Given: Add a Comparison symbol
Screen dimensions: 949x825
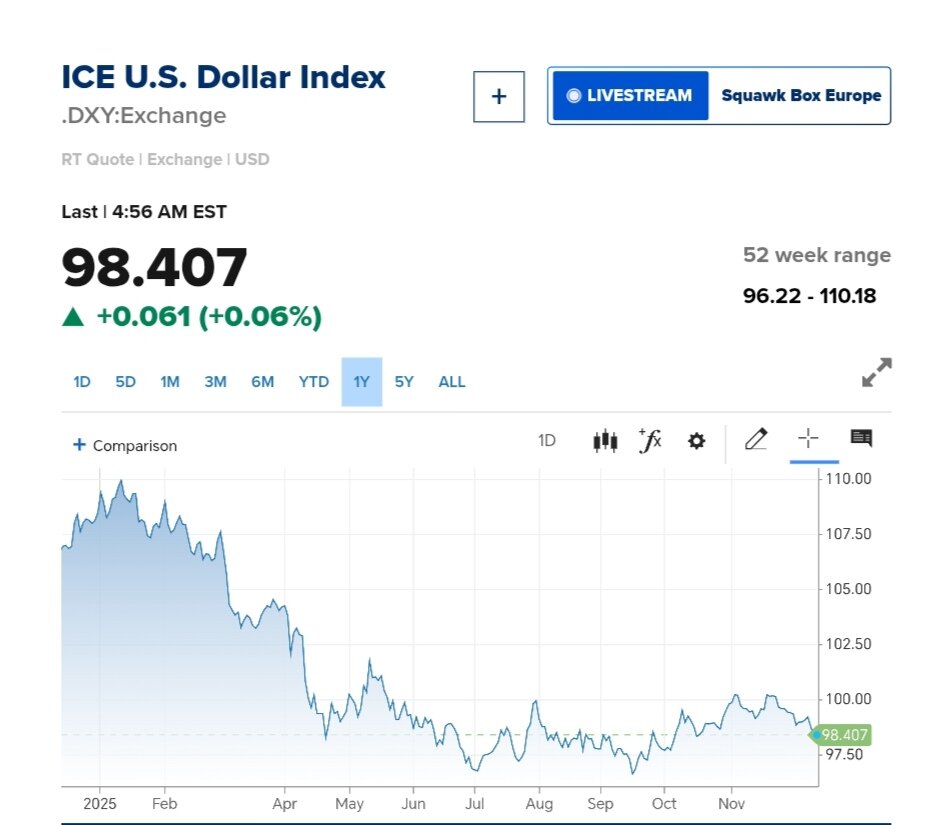Looking at the screenshot, I should tap(125, 445).
